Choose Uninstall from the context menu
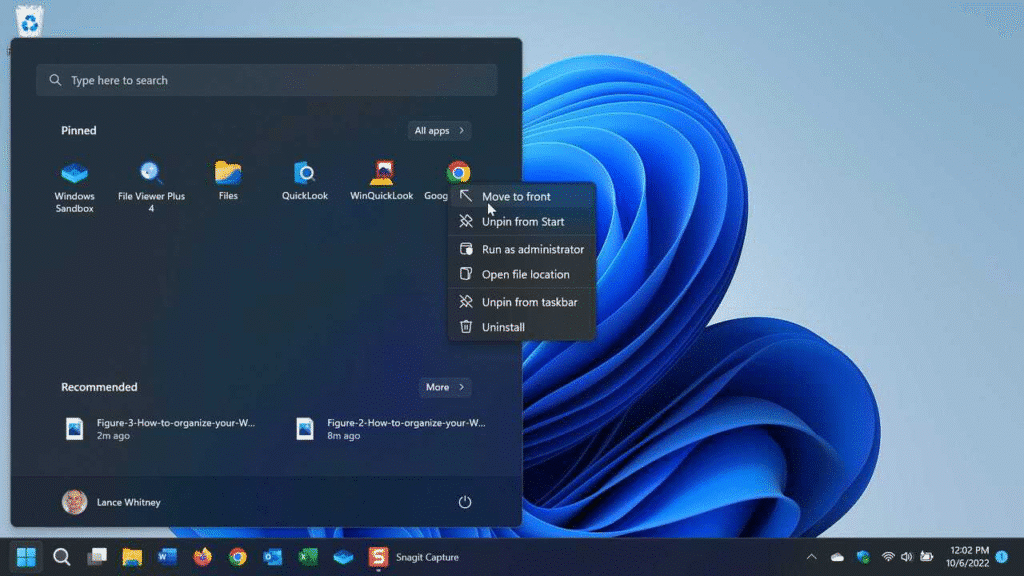Screen dimensions: 1024x576 [x=522, y=327]
